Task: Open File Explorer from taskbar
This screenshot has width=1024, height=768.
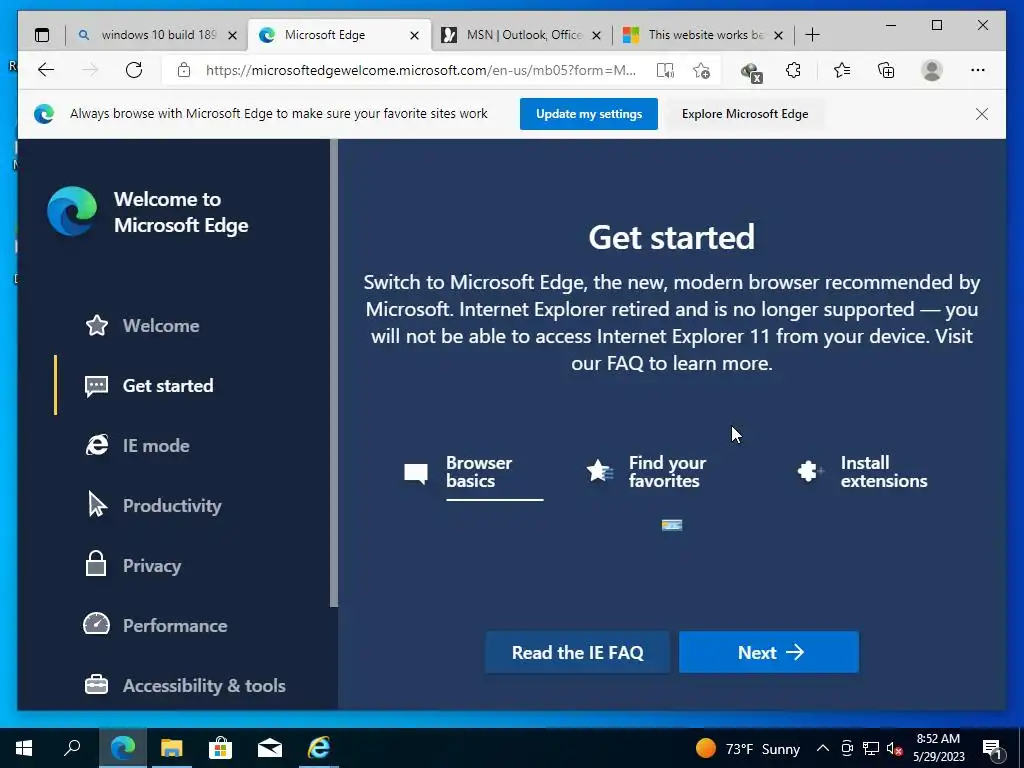Action: [x=172, y=748]
